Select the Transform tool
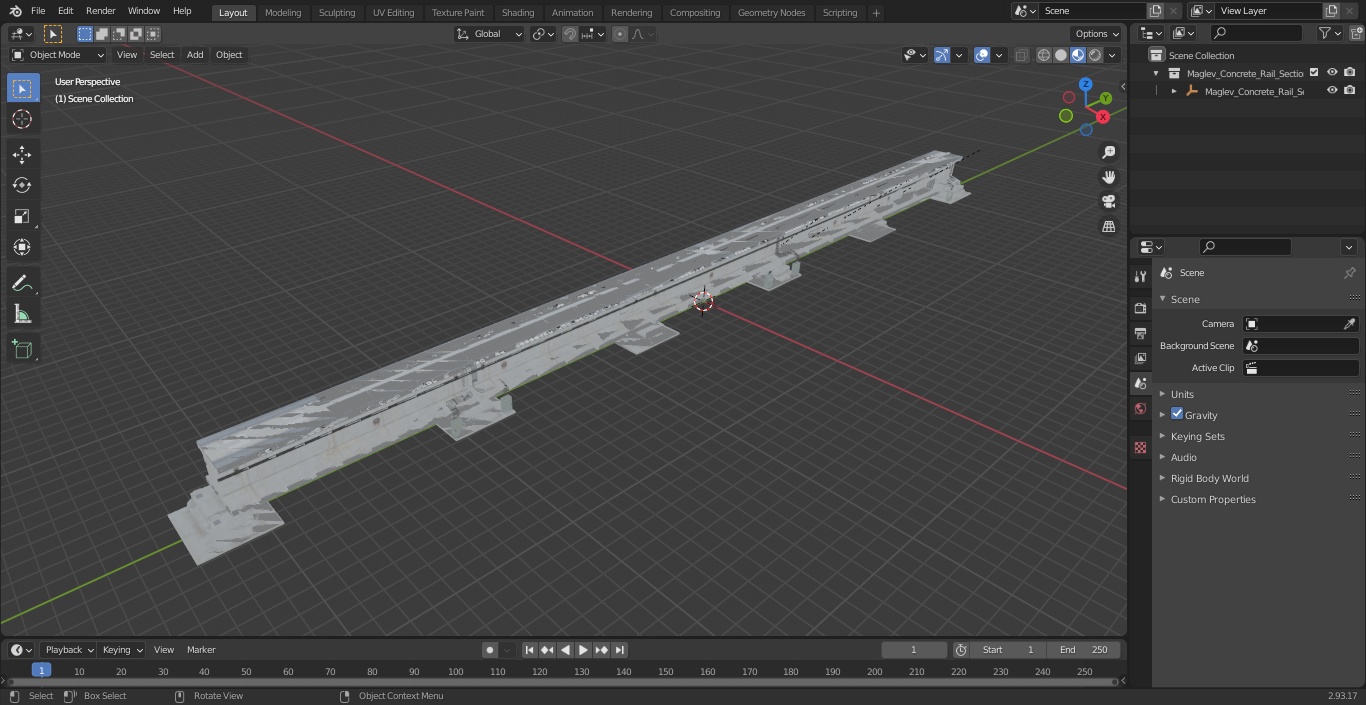1366x705 pixels. click(22, 247)
